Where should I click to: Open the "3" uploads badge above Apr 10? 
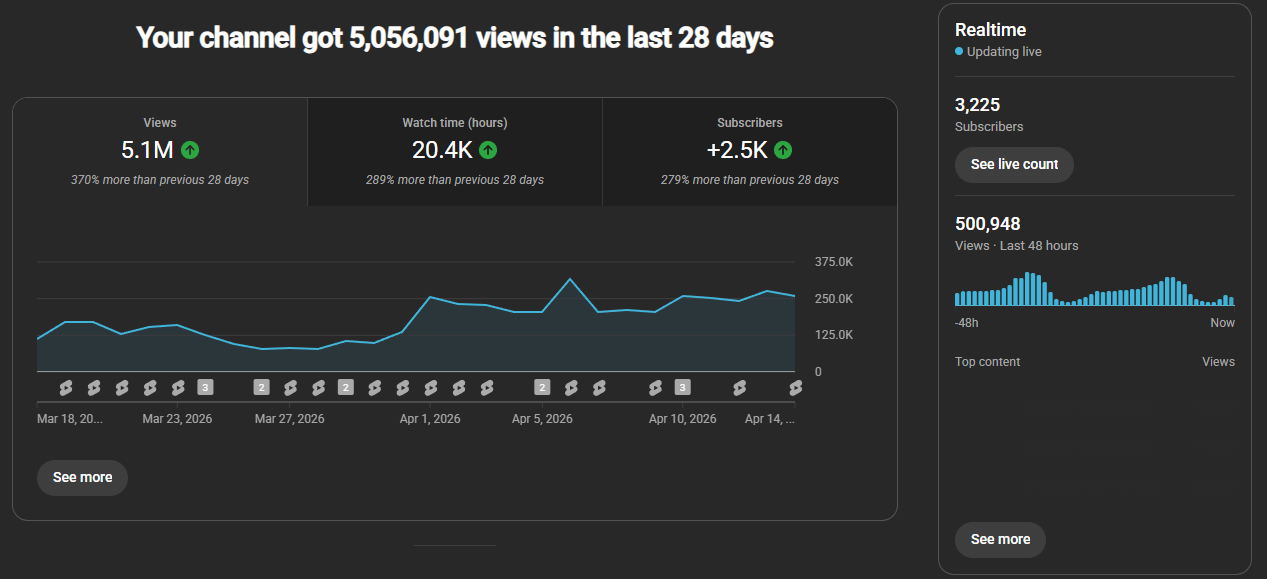[683, 387]
